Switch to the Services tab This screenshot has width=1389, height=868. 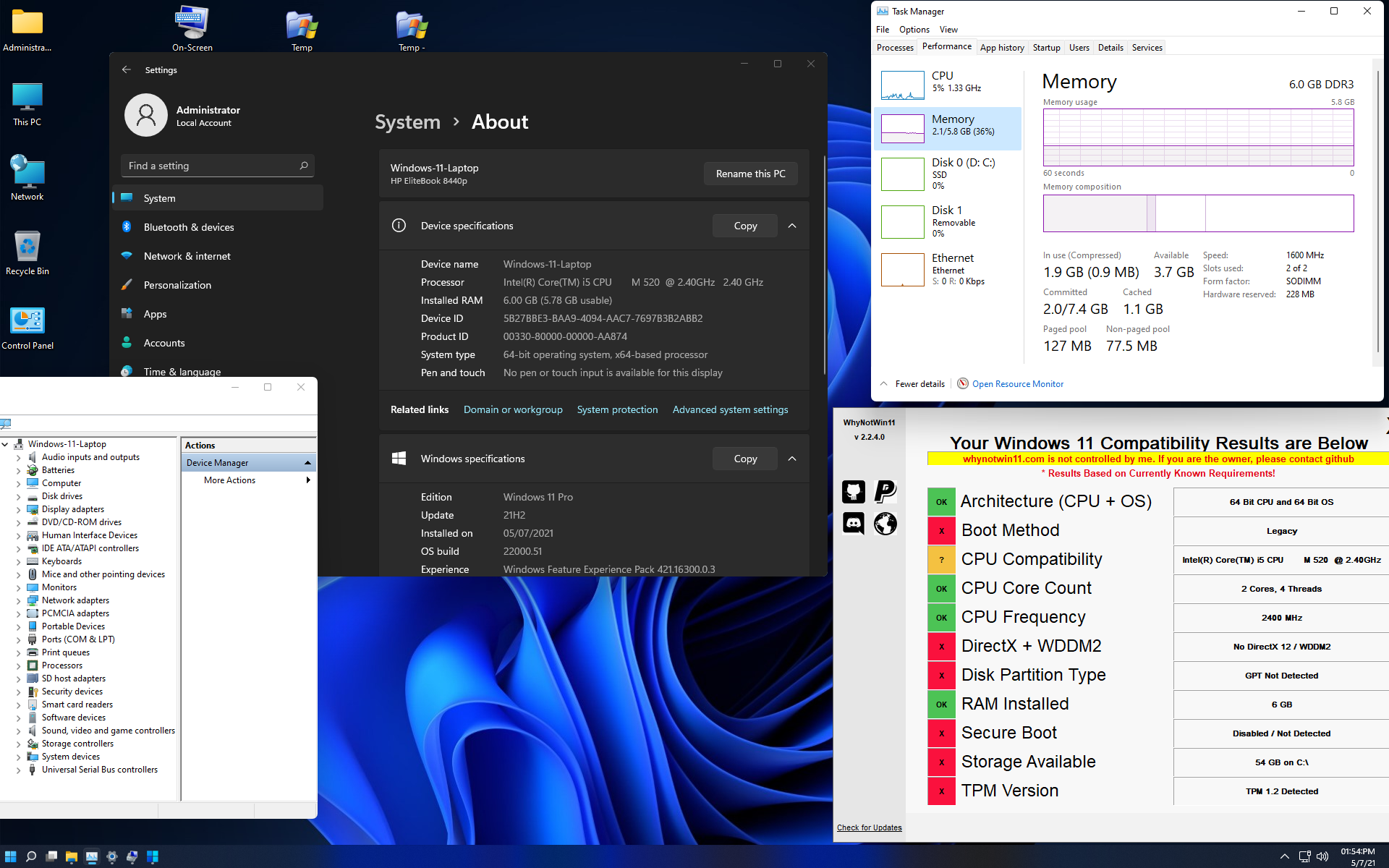click(1147, 48)
